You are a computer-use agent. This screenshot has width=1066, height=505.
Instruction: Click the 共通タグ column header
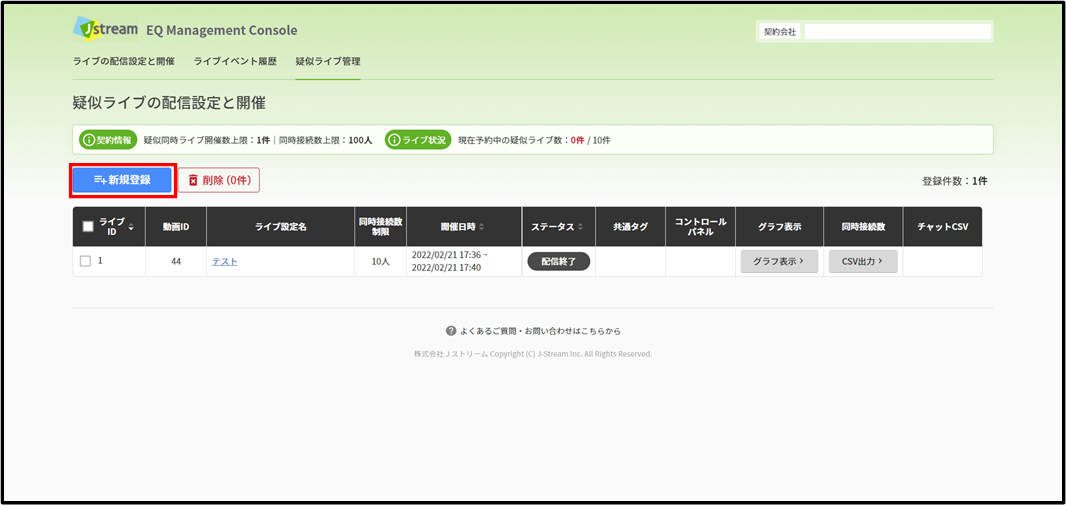(630, 226)
